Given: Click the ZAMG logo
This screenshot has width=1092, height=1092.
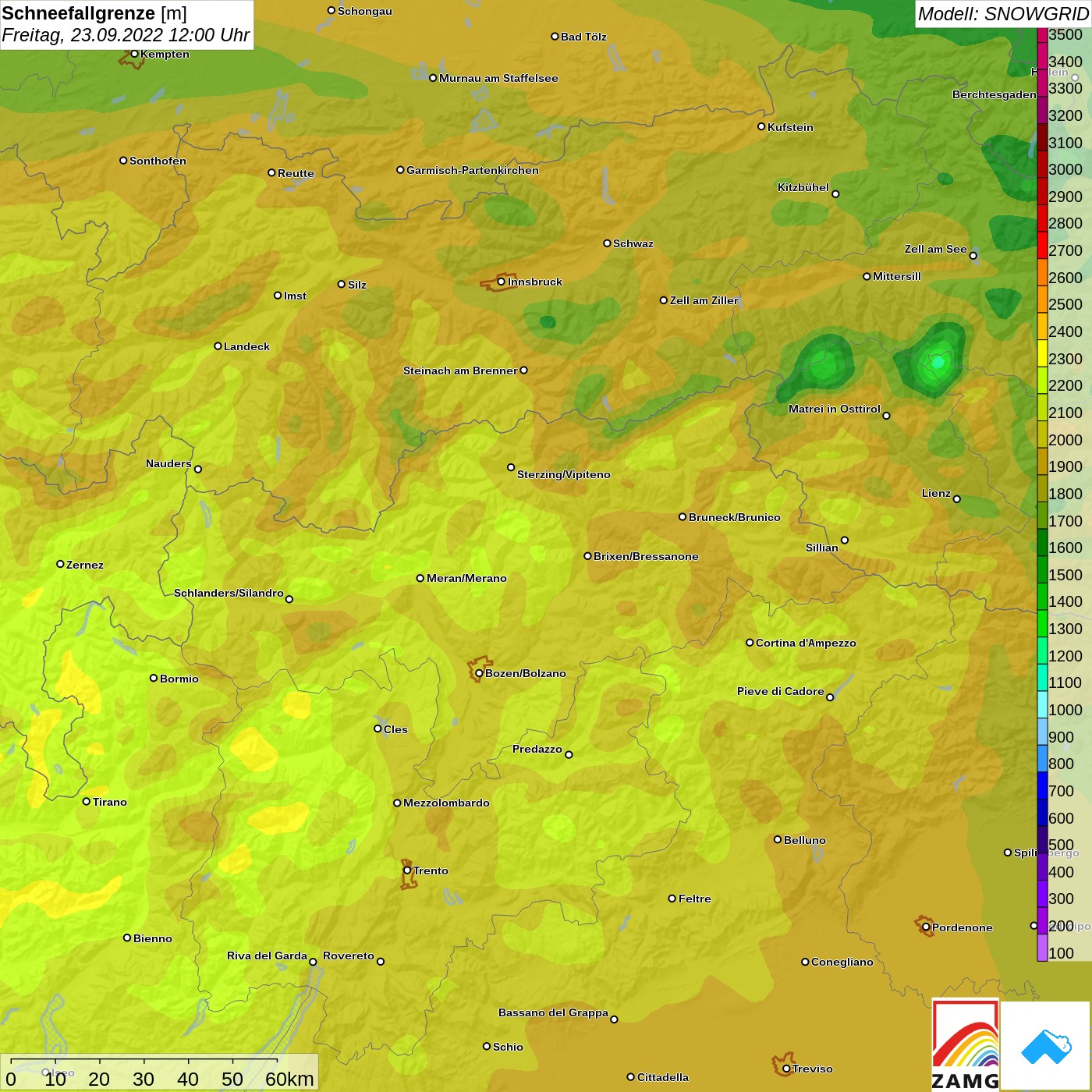Looking at the screenshot, I should click(966, 1045).
